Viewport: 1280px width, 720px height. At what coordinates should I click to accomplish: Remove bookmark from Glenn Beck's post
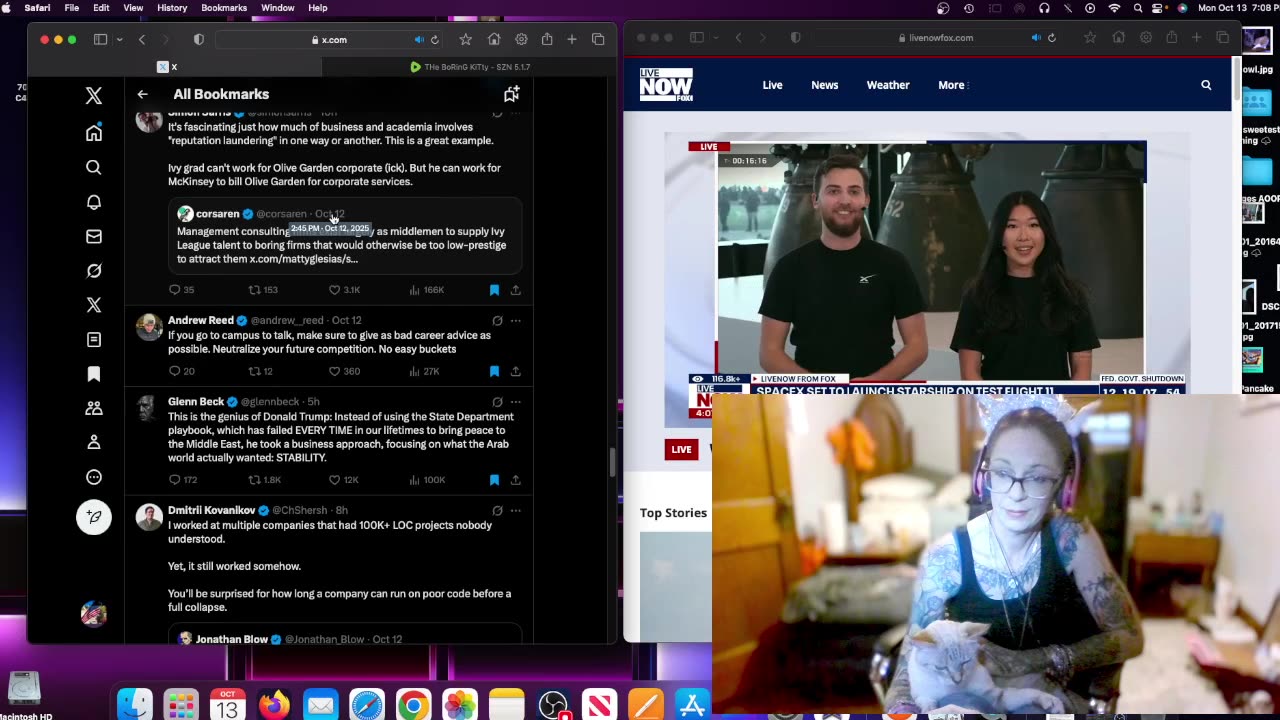click(494, 480)
